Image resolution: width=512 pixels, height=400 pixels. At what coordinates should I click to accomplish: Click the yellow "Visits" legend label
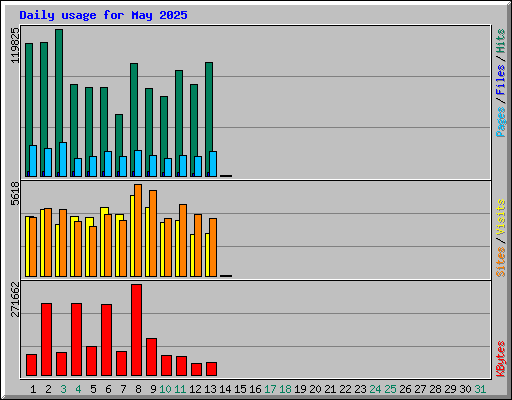pyautogui.click(x=501, y=217)
